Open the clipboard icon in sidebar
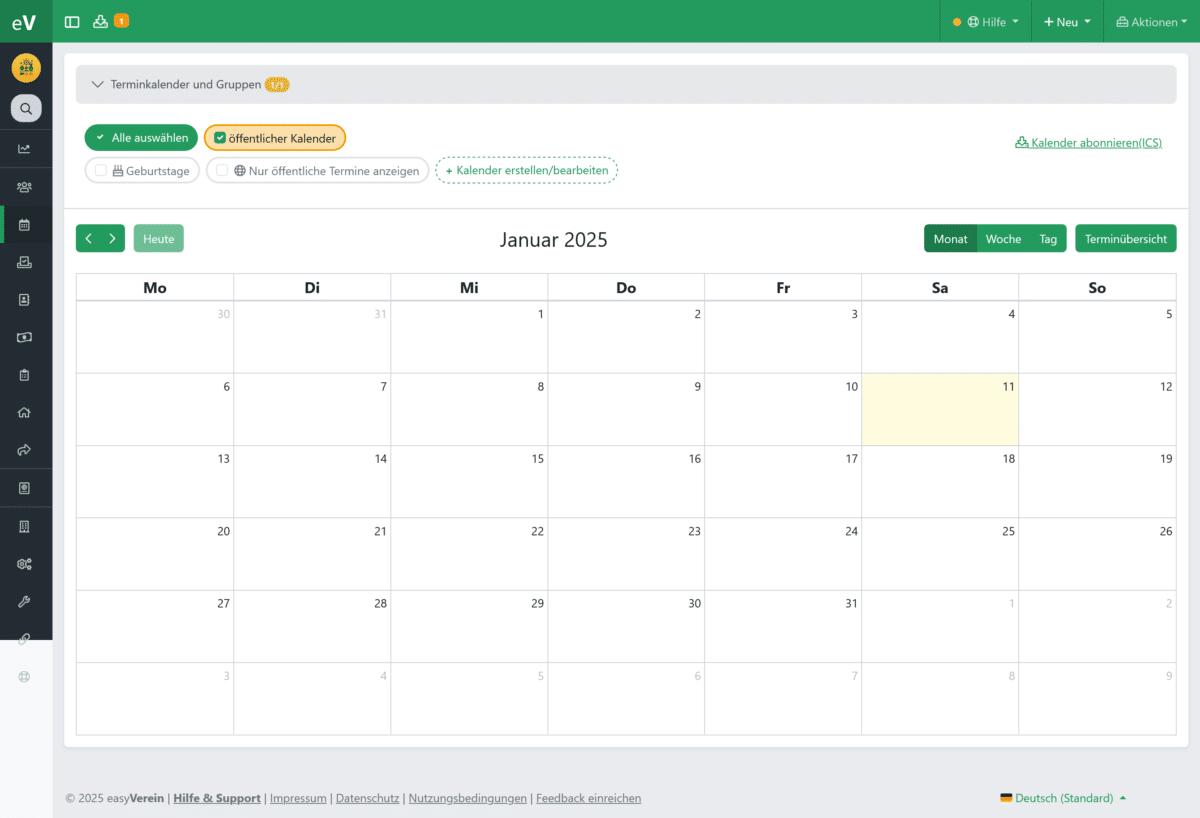Screen dimensions: 1200x818 [x=25, y=375]
